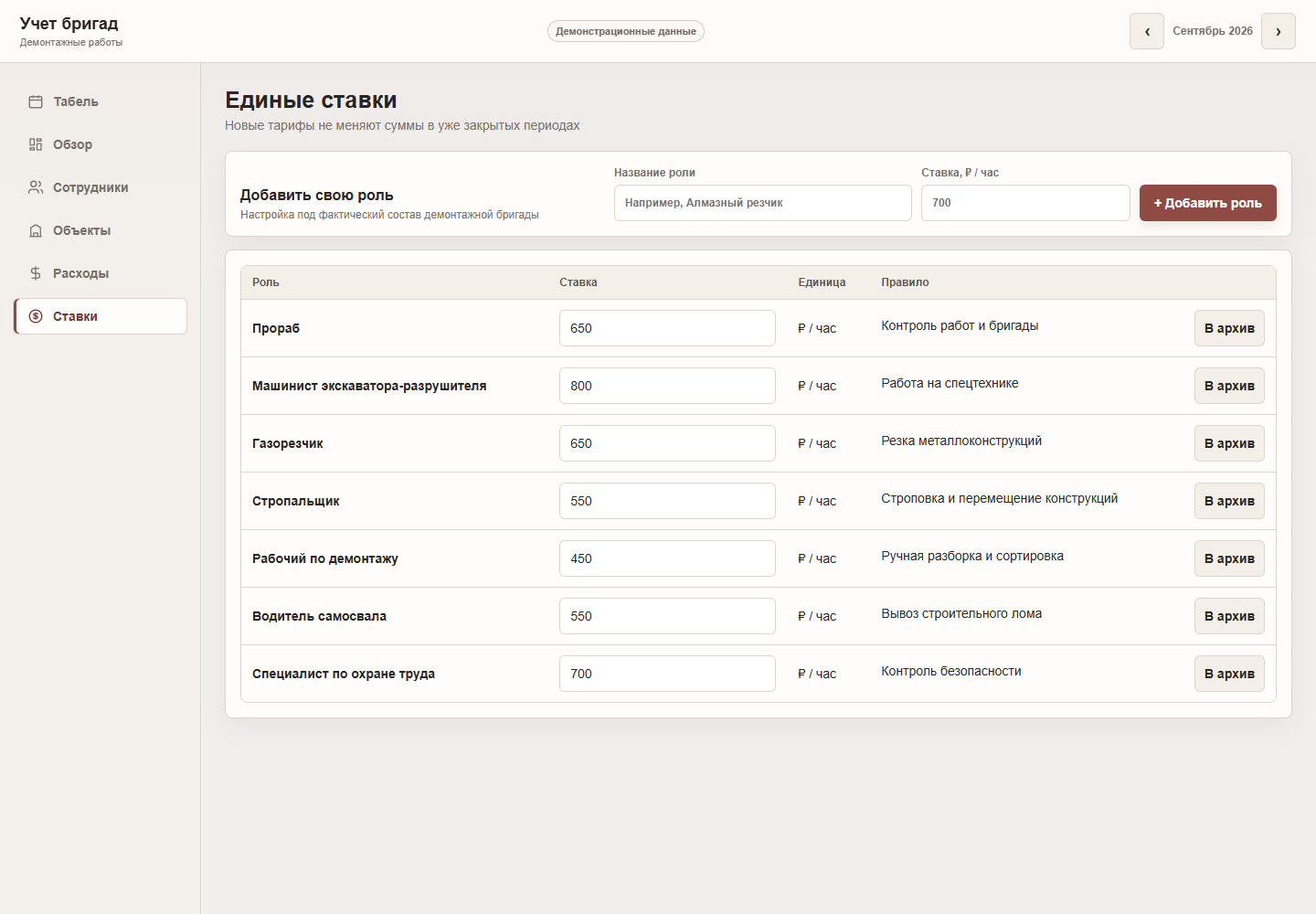
Task: Click the Демонстрационные данные badge
Action: [x=626, y=31]
